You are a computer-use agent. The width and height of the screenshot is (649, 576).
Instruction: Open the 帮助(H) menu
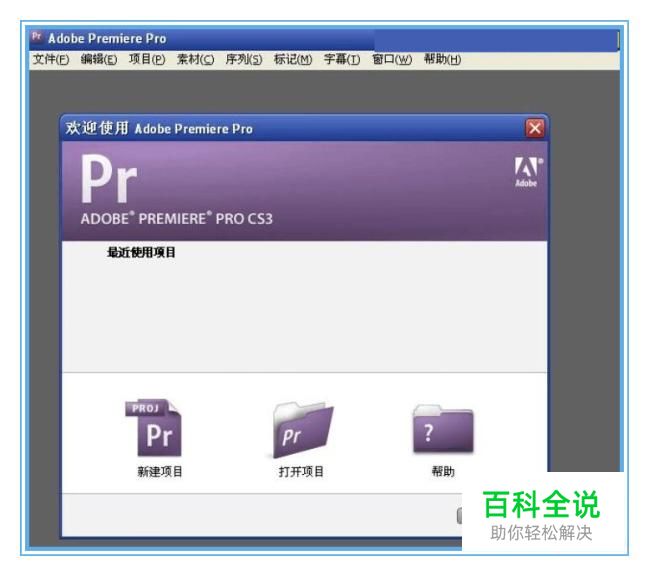coord(442,59)
